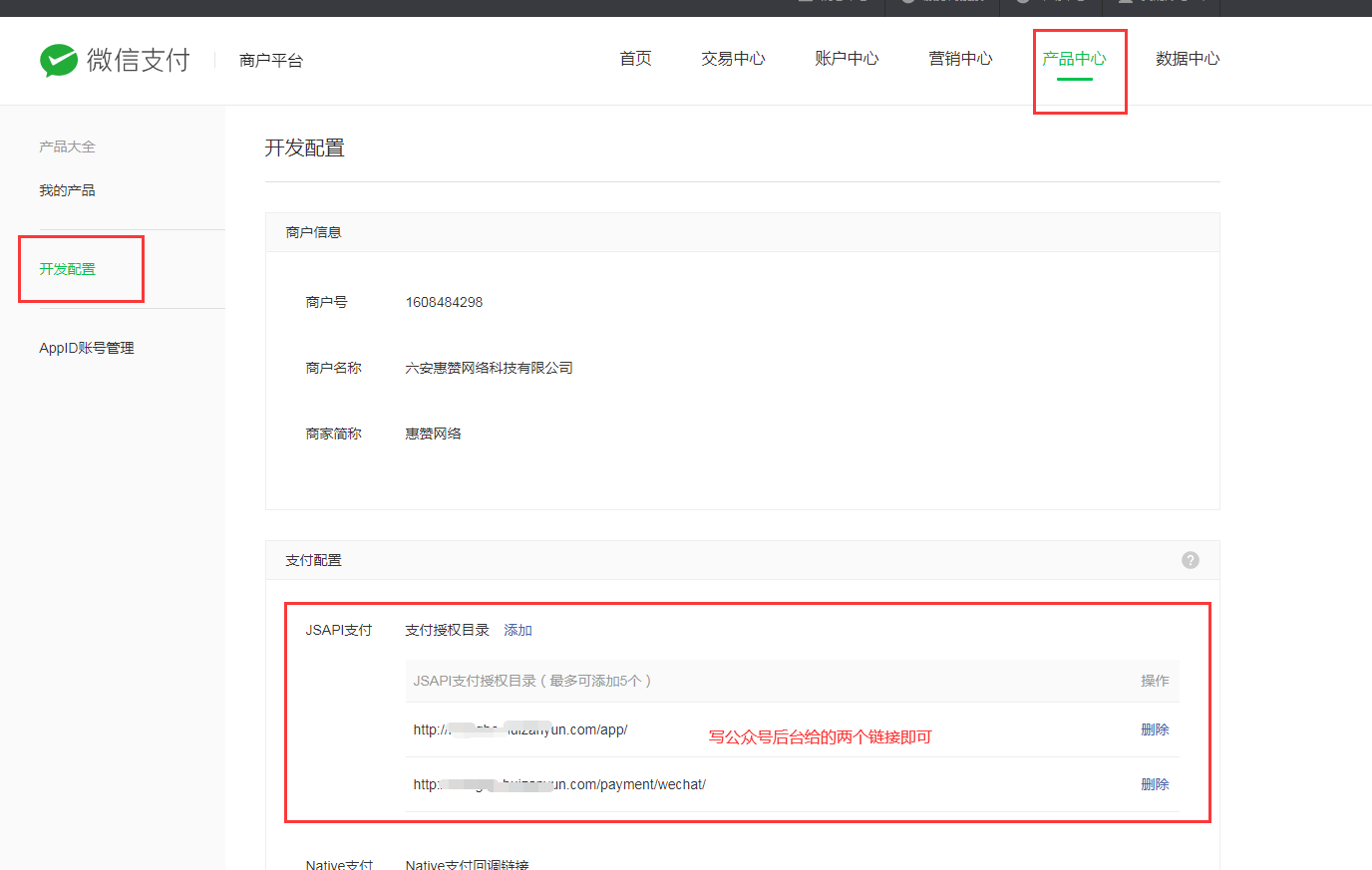Click the 操作 column header
Image resolution: width=1372 pixels, height=870 pixels.
click(1155, 681)
